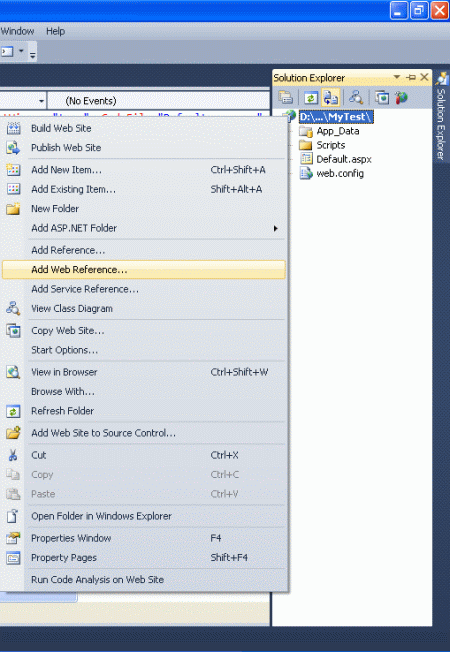Click the View Class Diagram toolbar icon
The image size is (450, 652).
click(x=356, y=98)
